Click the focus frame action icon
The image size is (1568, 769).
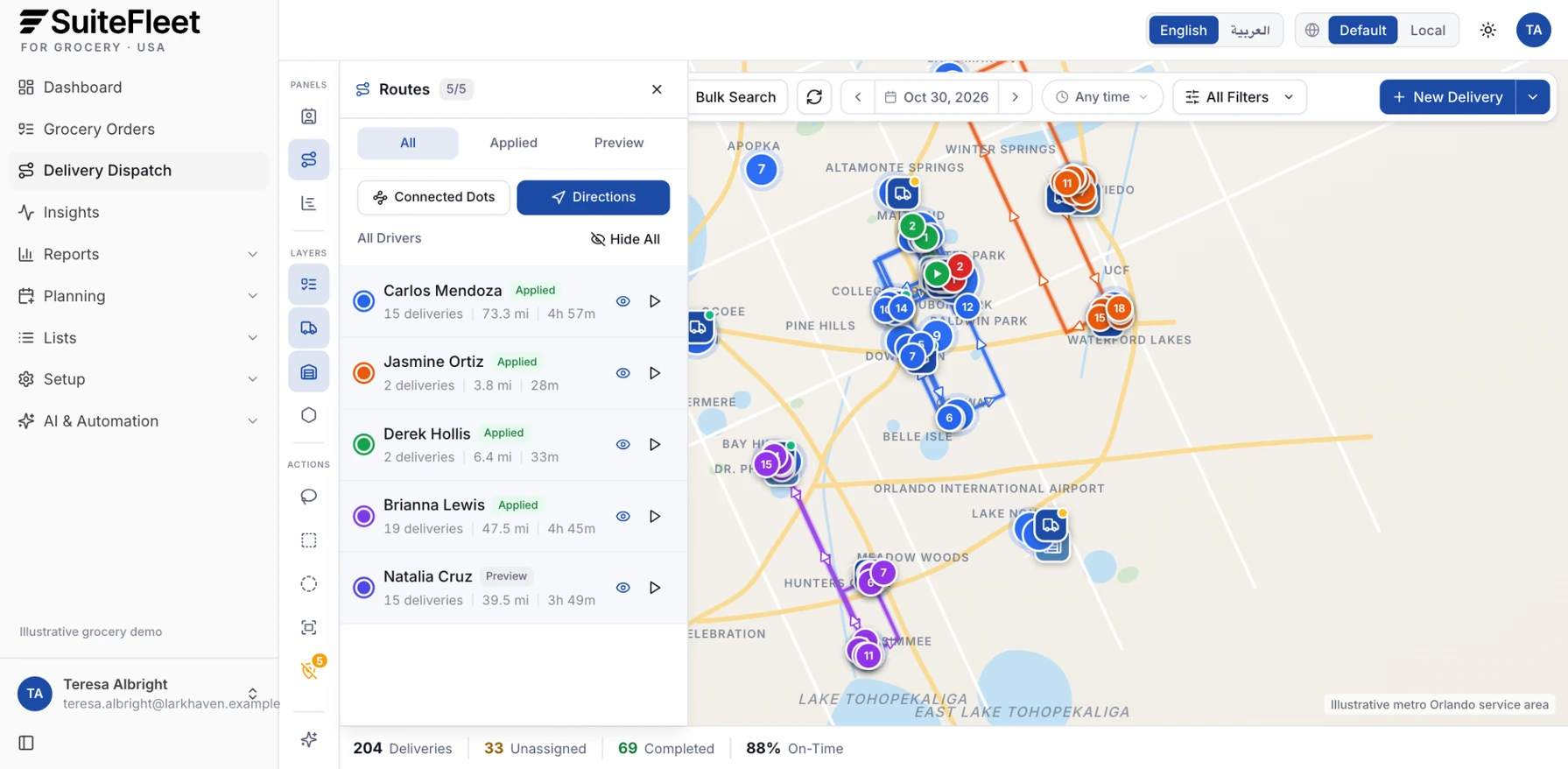click(308, 627)
